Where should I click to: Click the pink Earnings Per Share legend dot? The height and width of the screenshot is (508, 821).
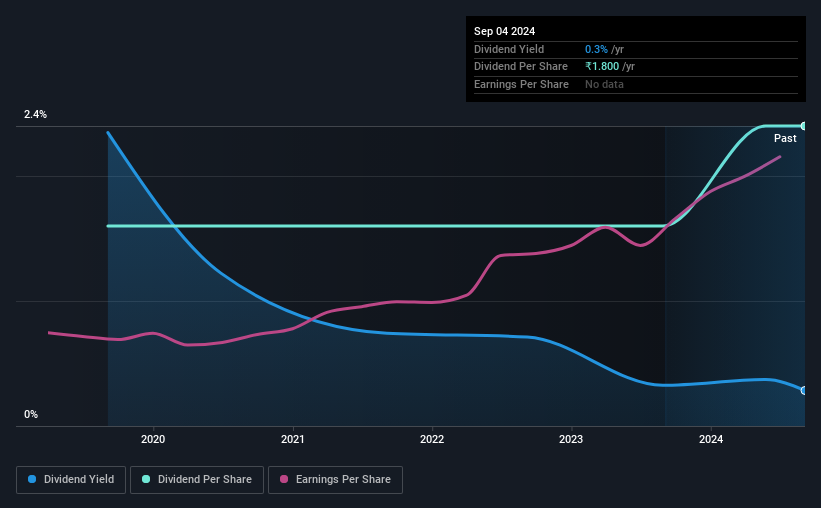284,479
